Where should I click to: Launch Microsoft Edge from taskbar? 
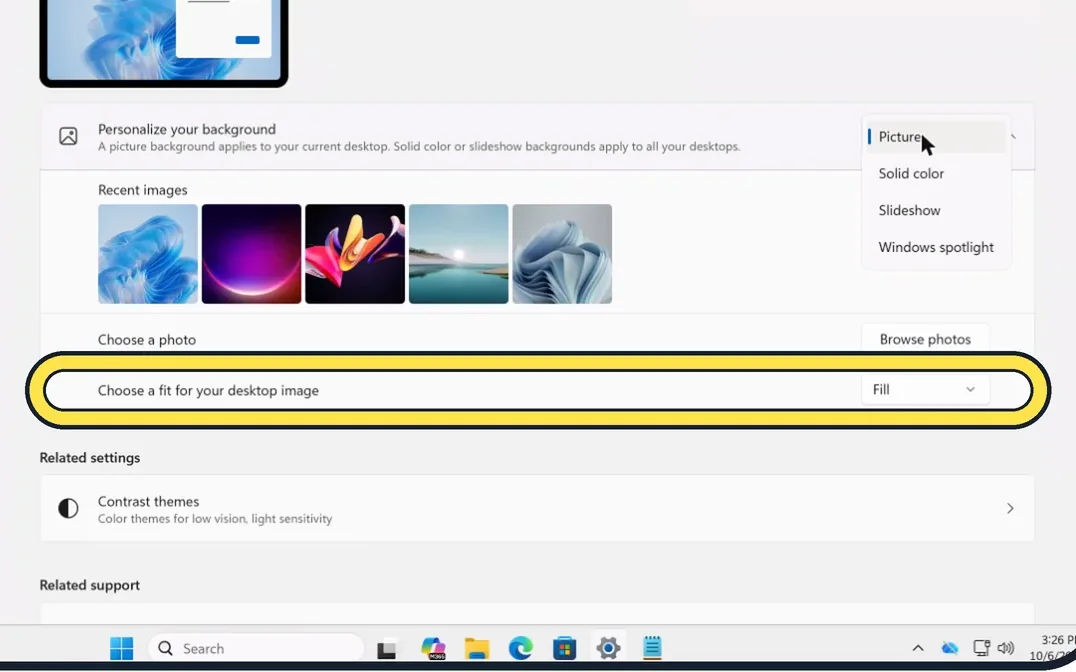[521, 648]
